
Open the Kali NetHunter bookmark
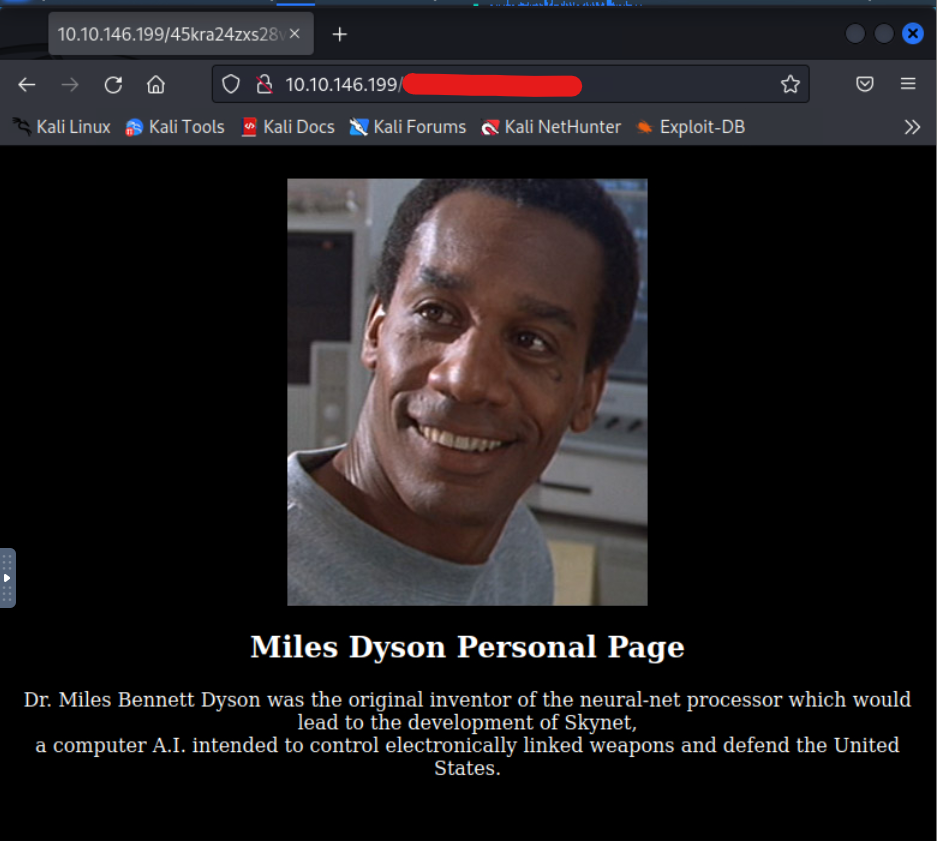(x=551, y=127)
